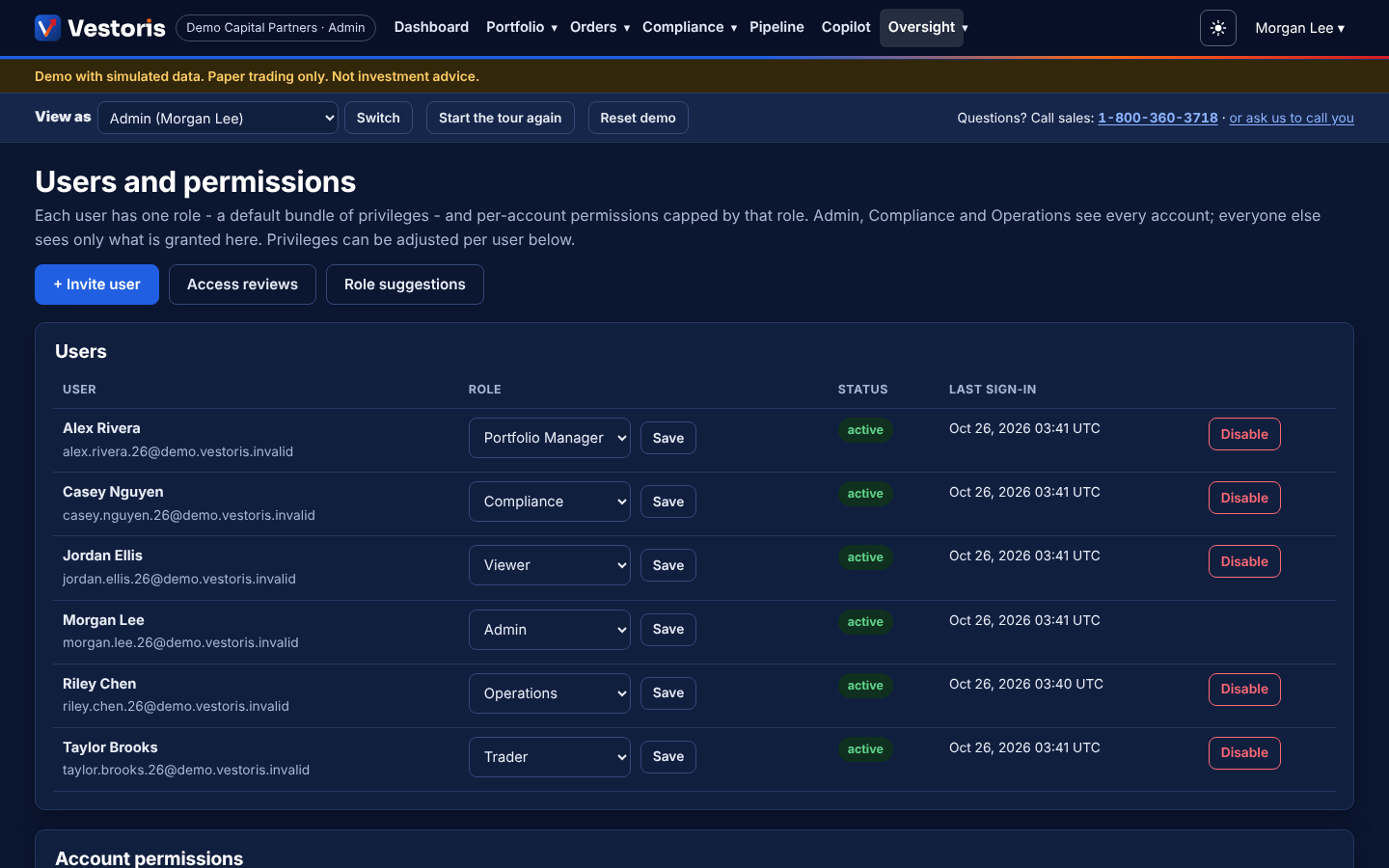Expand Riley Chen's Operations role dropdown
Viewport: 1389px width, 868px height.
[x=550, y=693]
